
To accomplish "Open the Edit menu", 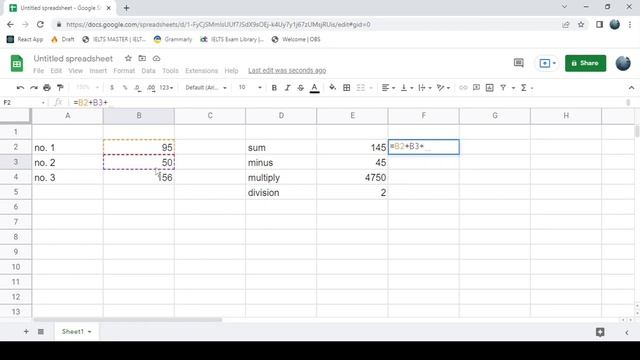I will click(56, 71).
